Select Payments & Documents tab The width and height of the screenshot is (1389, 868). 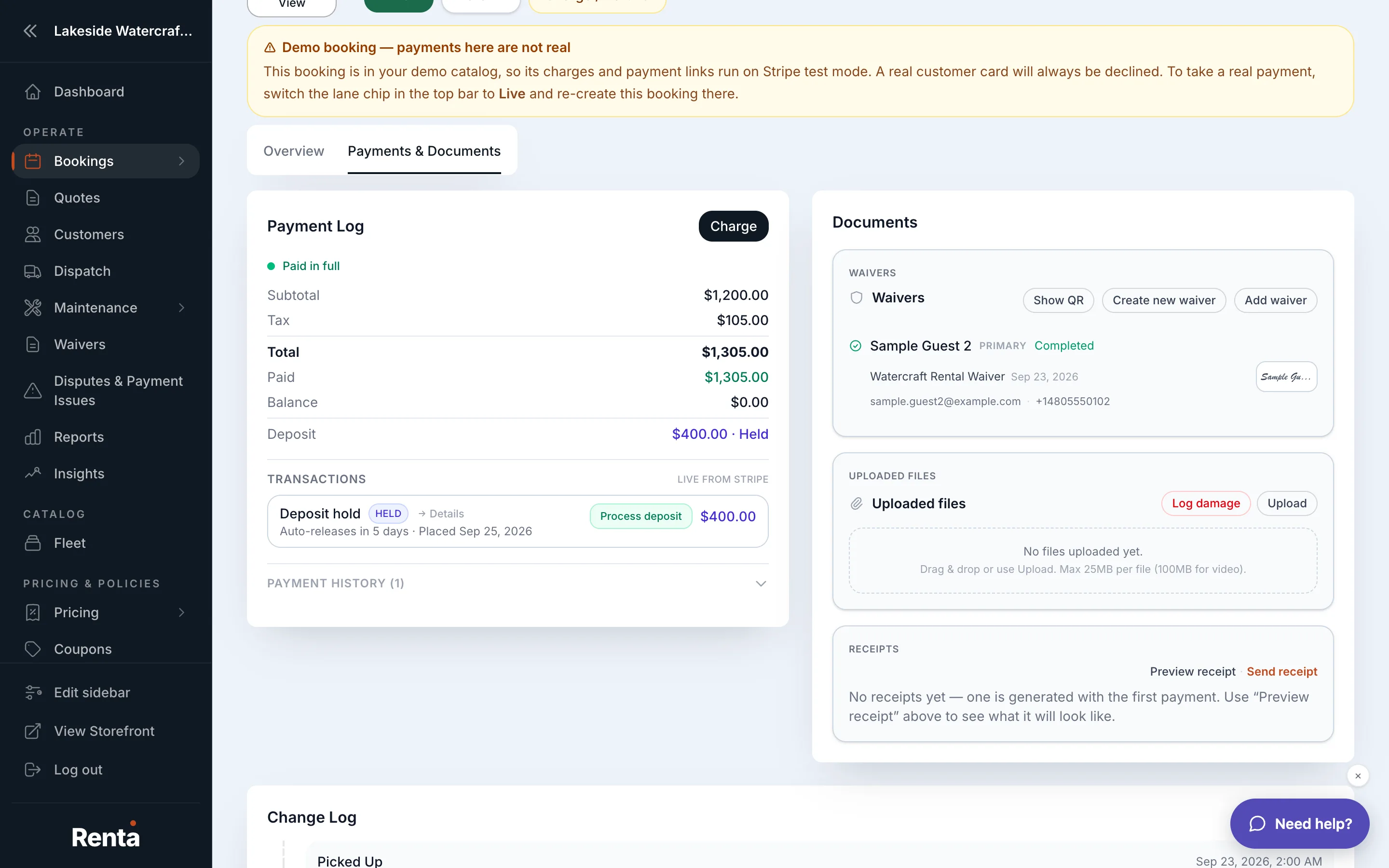tap(424, 151)
